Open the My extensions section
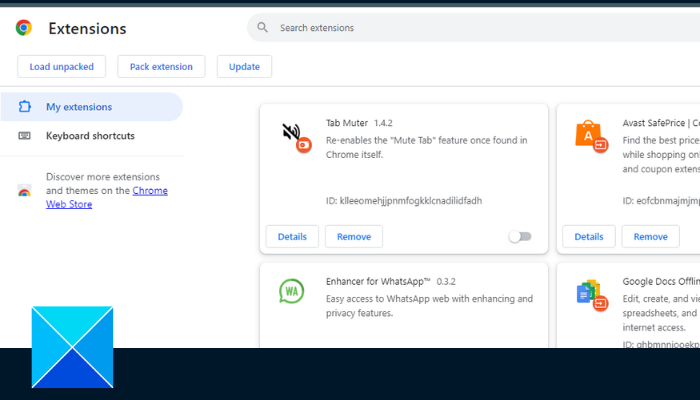700x400 pixels. click(79, 107)
